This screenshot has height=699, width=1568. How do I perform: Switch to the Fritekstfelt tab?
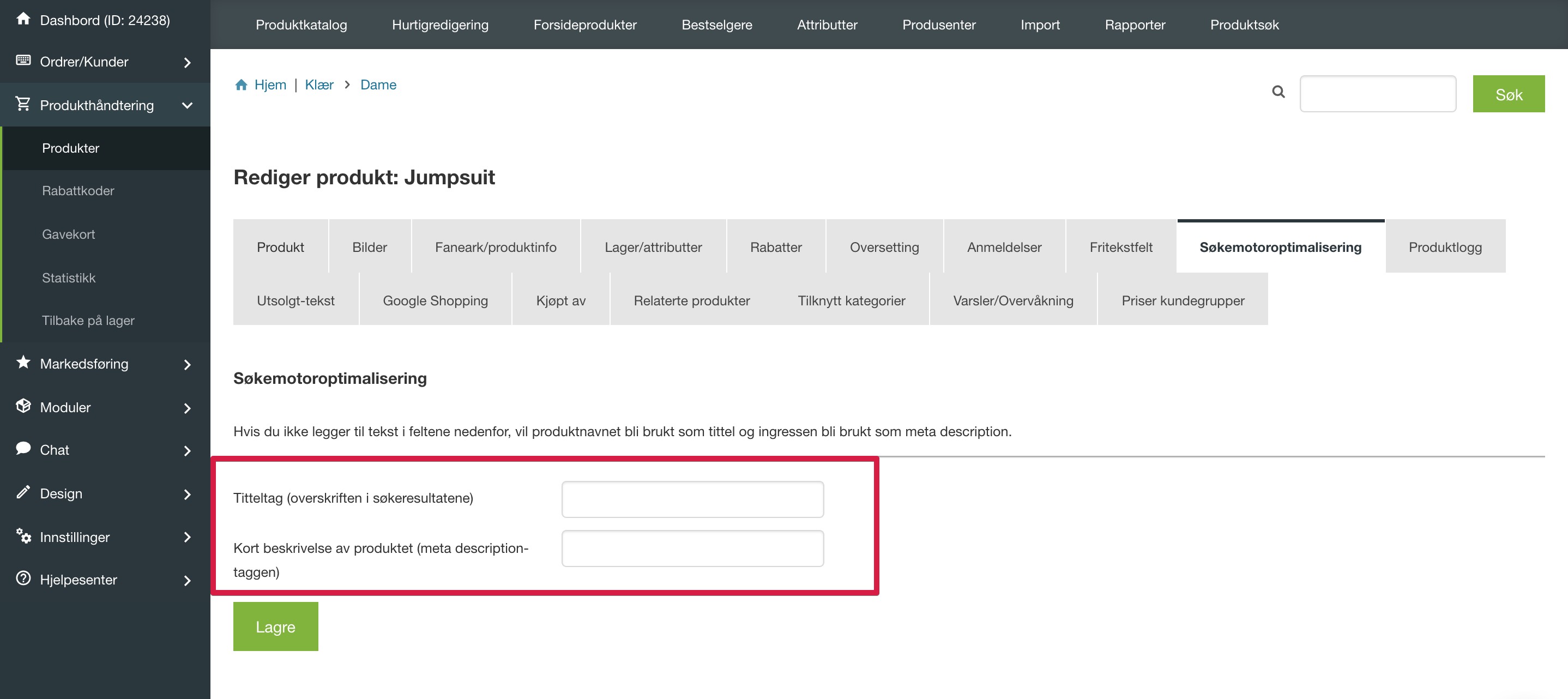(1121, 246)
